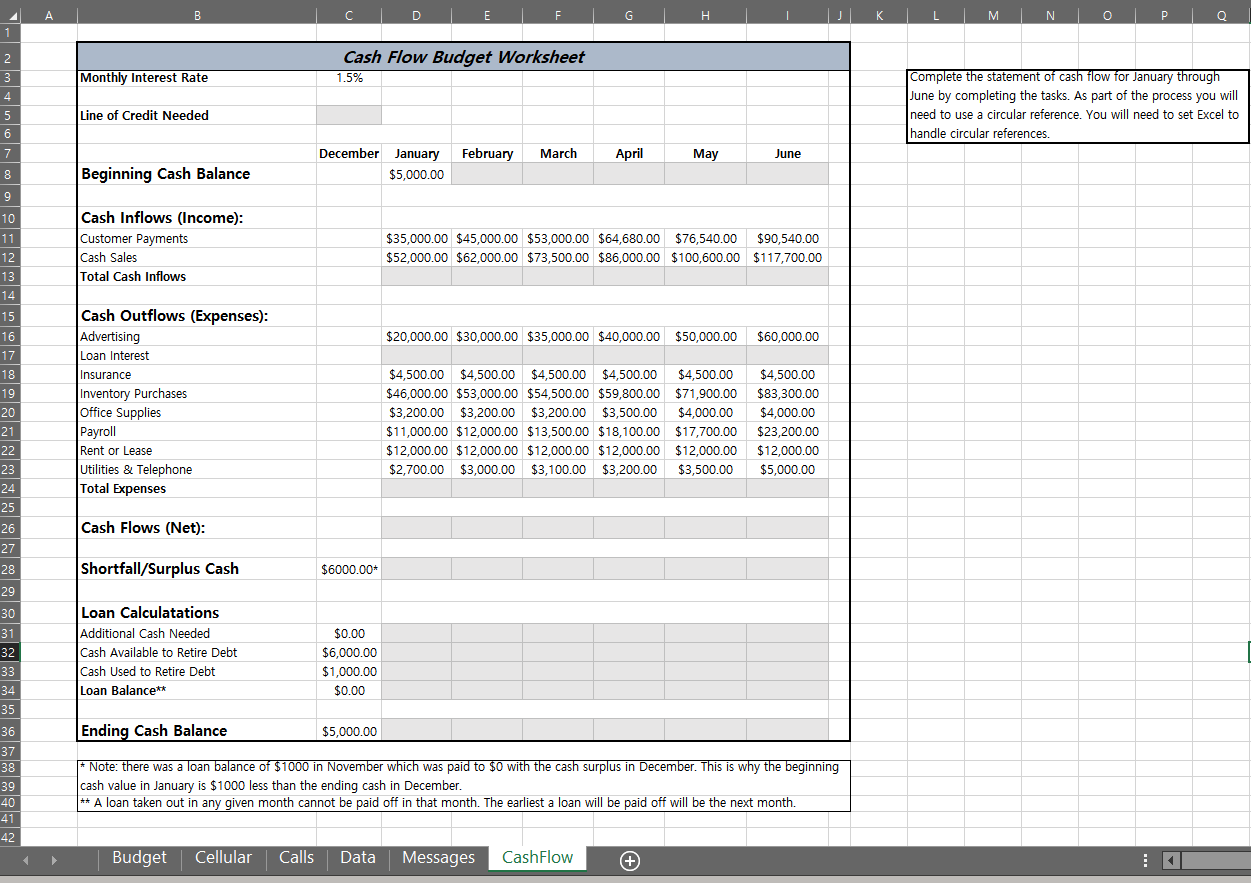The width and height of the screenshot is (1251, 883).
Task: Click the three-dot tab bar split handle
Action: (1146, 860)
